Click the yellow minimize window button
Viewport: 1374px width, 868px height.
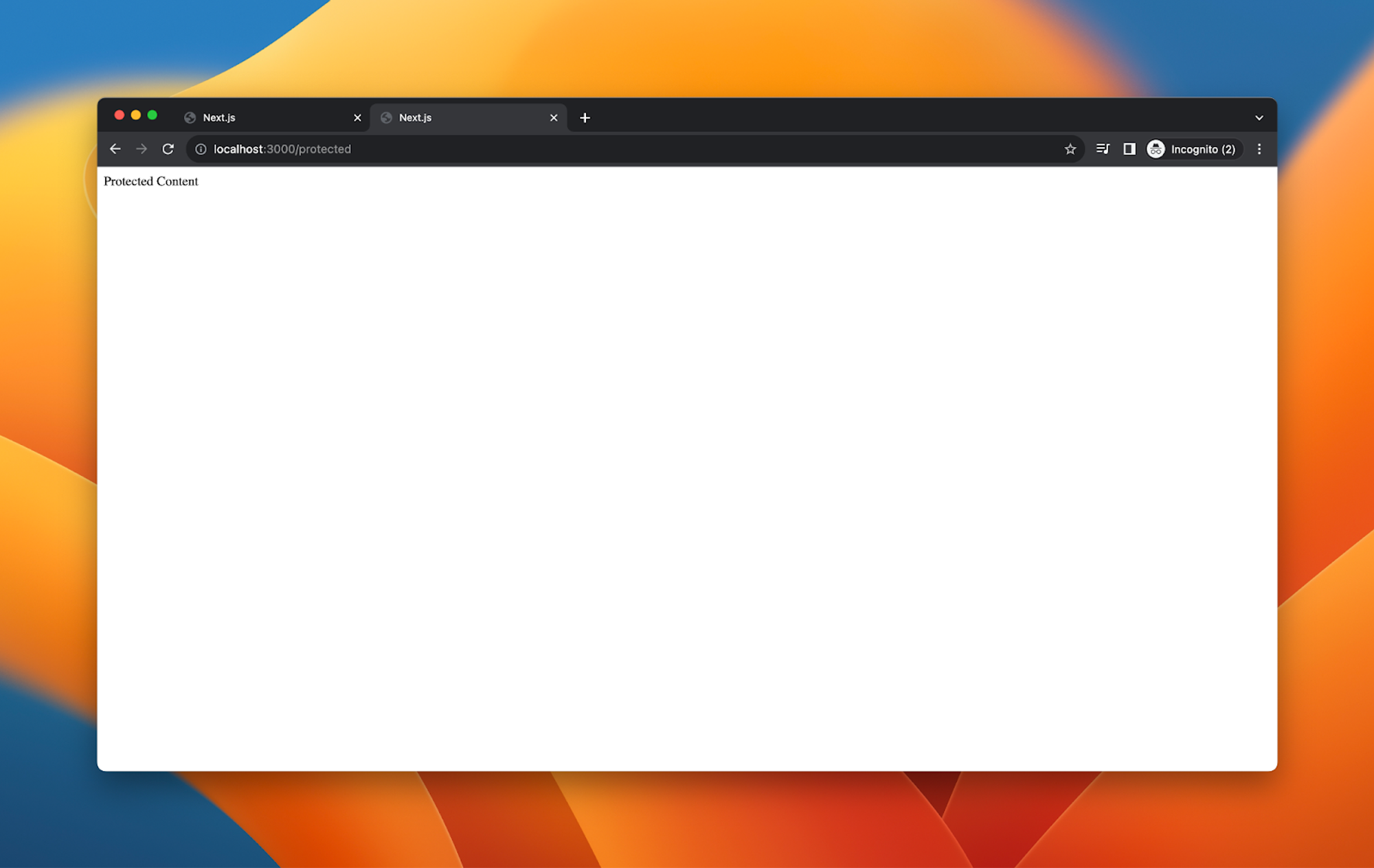click(x=136, y=115)
